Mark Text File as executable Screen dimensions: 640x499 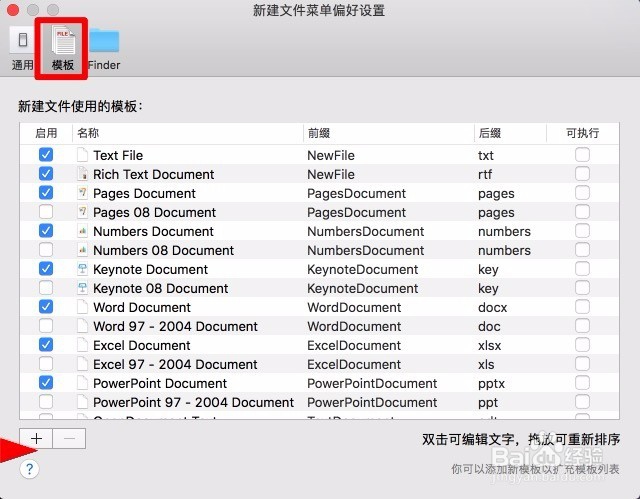pos(582,155)
